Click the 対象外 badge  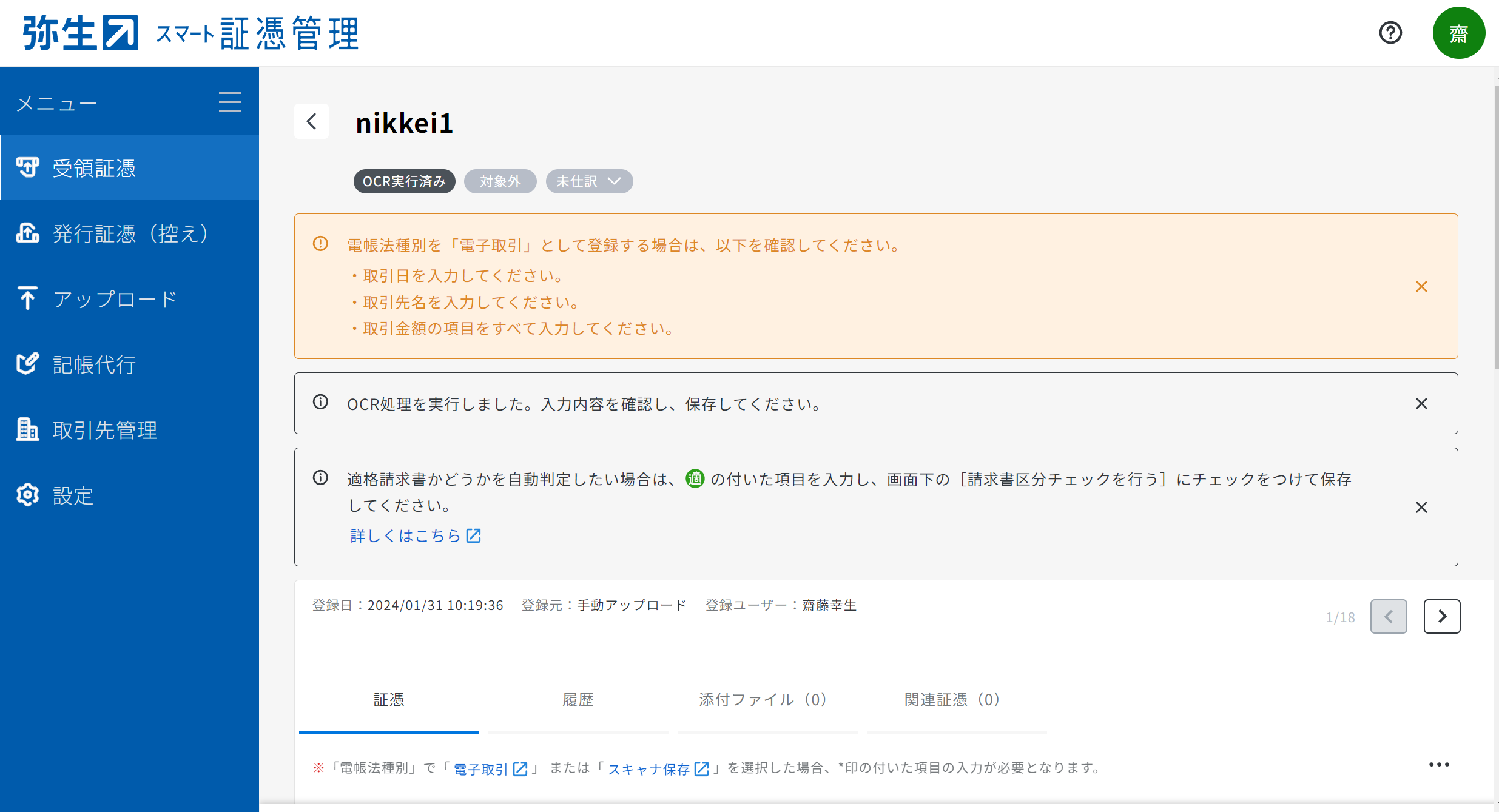(x=500, y=181)
